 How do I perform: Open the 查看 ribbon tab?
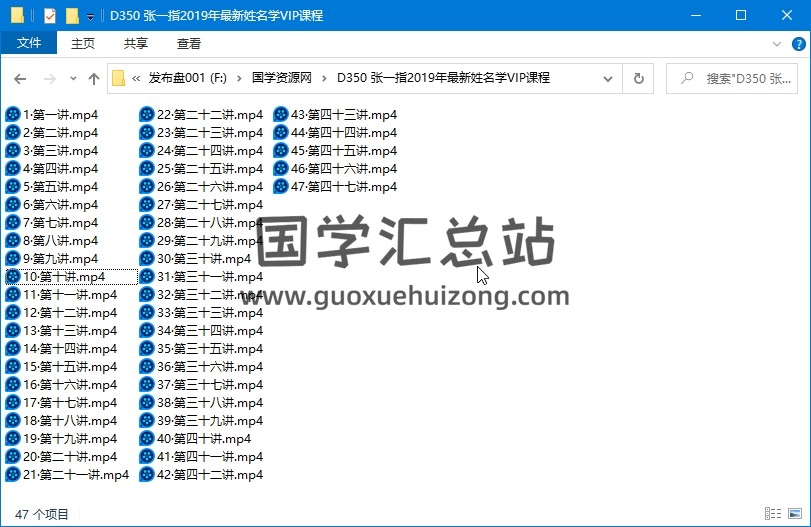click(x=189, y=43)
